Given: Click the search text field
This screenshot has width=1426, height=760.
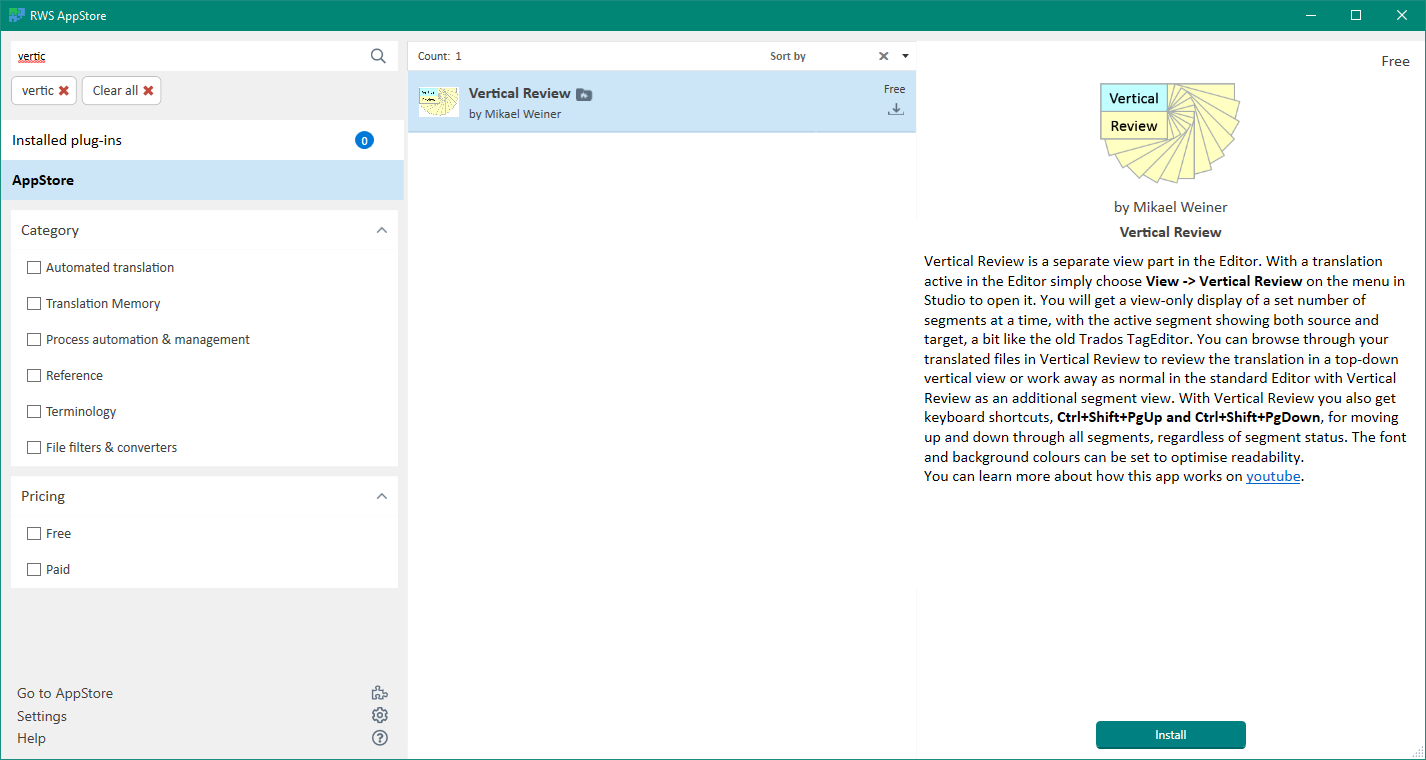Looking at the screenshot, I should [x=190, y=56].
